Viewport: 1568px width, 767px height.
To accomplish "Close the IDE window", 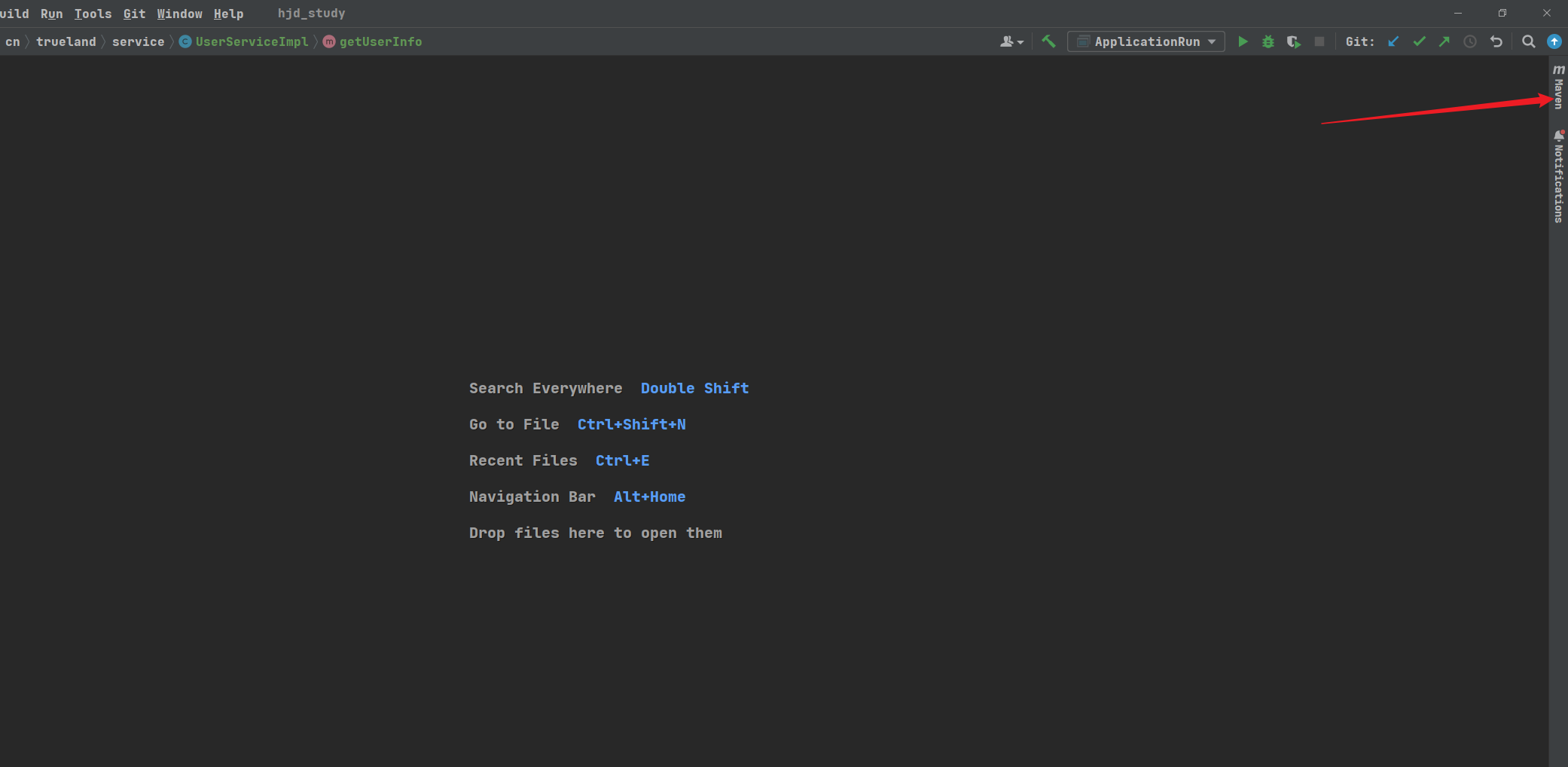I will click(1547, 14).
